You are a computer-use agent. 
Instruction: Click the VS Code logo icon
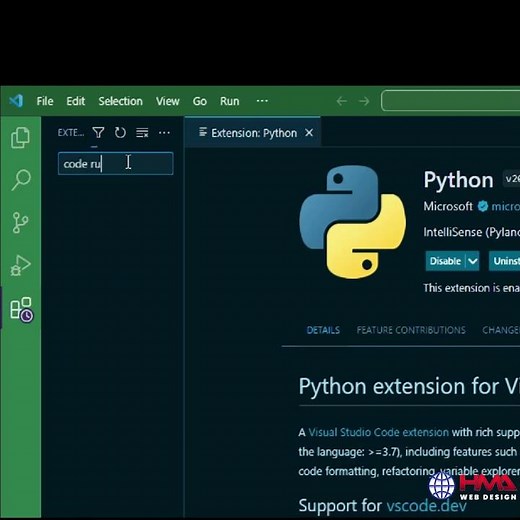tap(16, 101)
